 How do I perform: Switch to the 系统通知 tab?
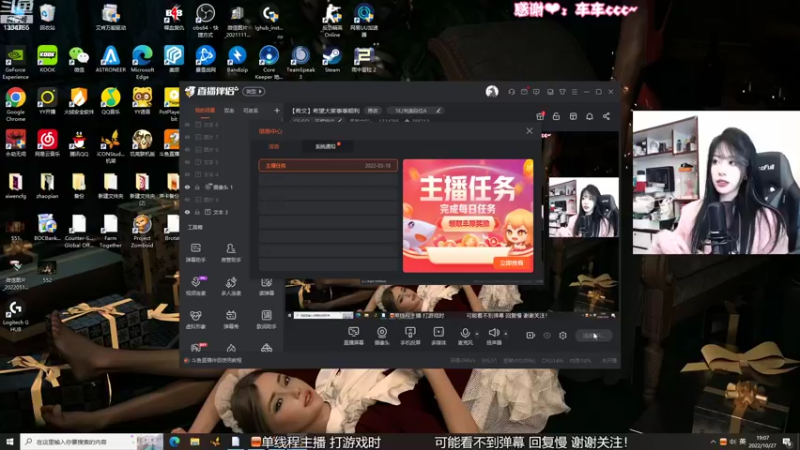tap(325, 146)
